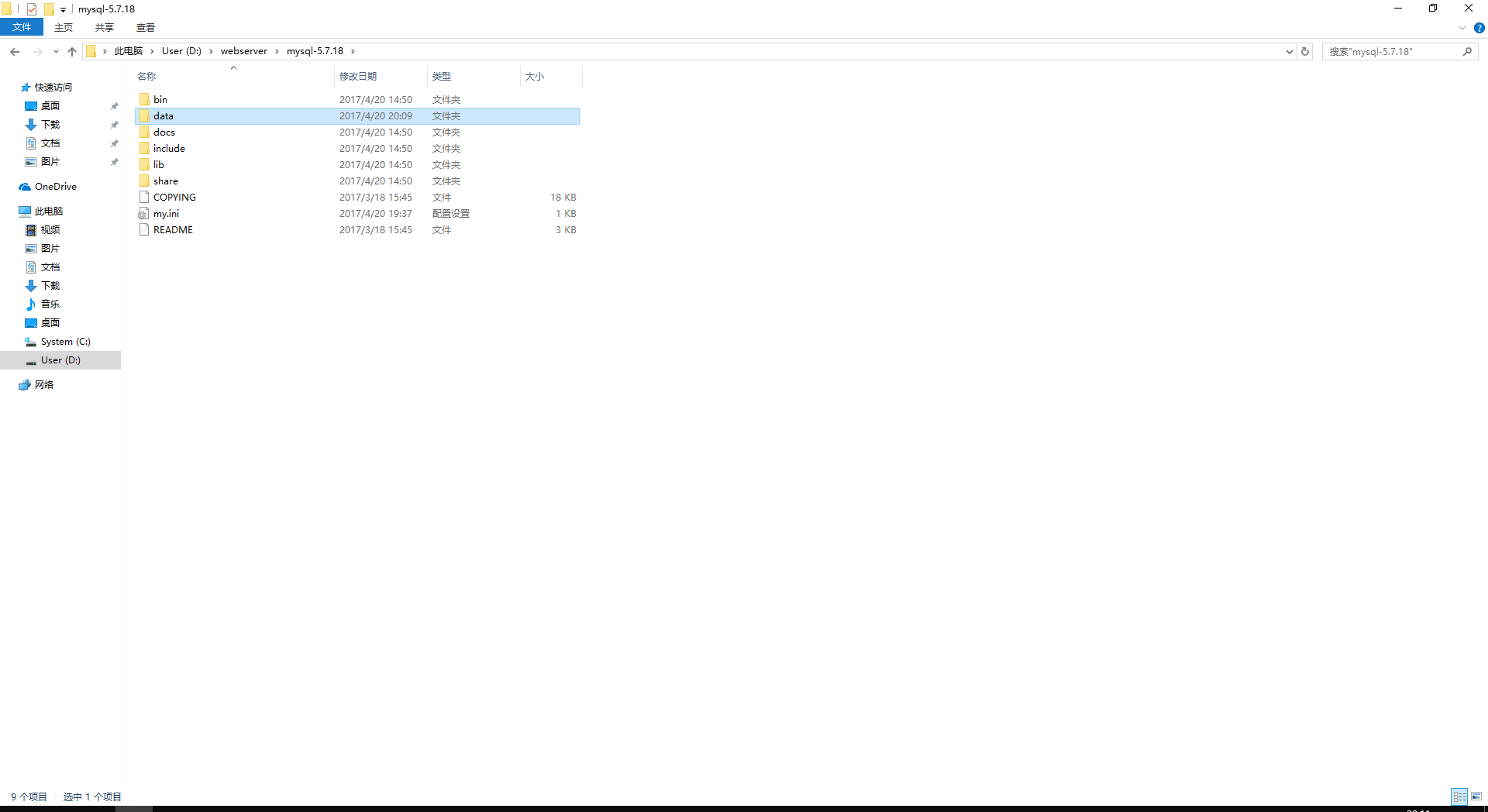The image size is (1488, 812).
Task: Click COPYING size 18 KB cell
Action: [x=563, y=197]
